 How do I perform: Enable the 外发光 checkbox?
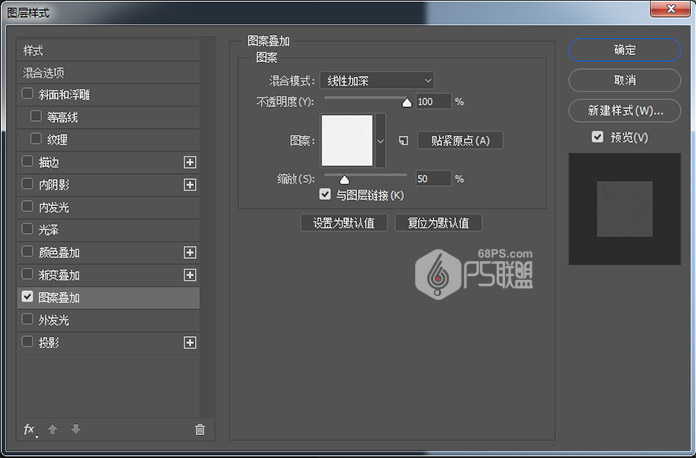tap(27, 319)
